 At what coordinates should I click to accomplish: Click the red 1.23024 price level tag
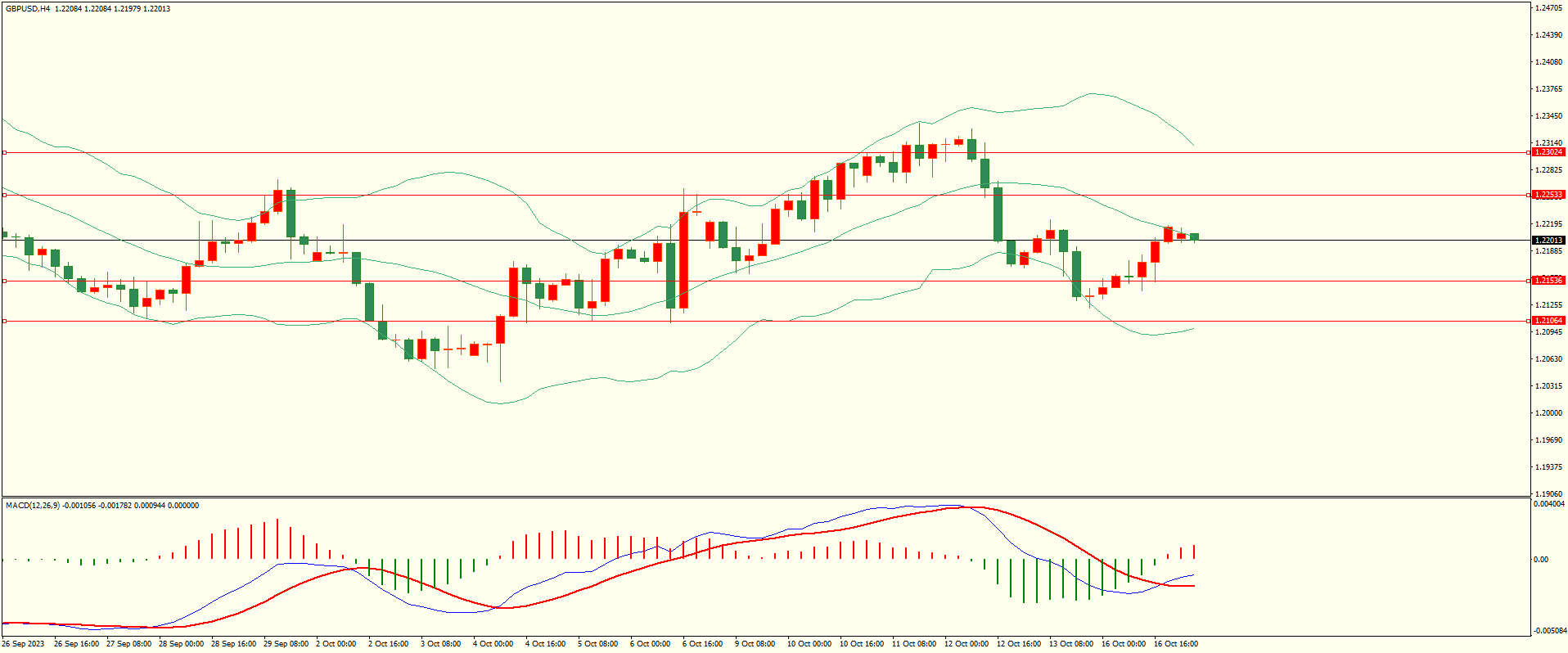1548,152
